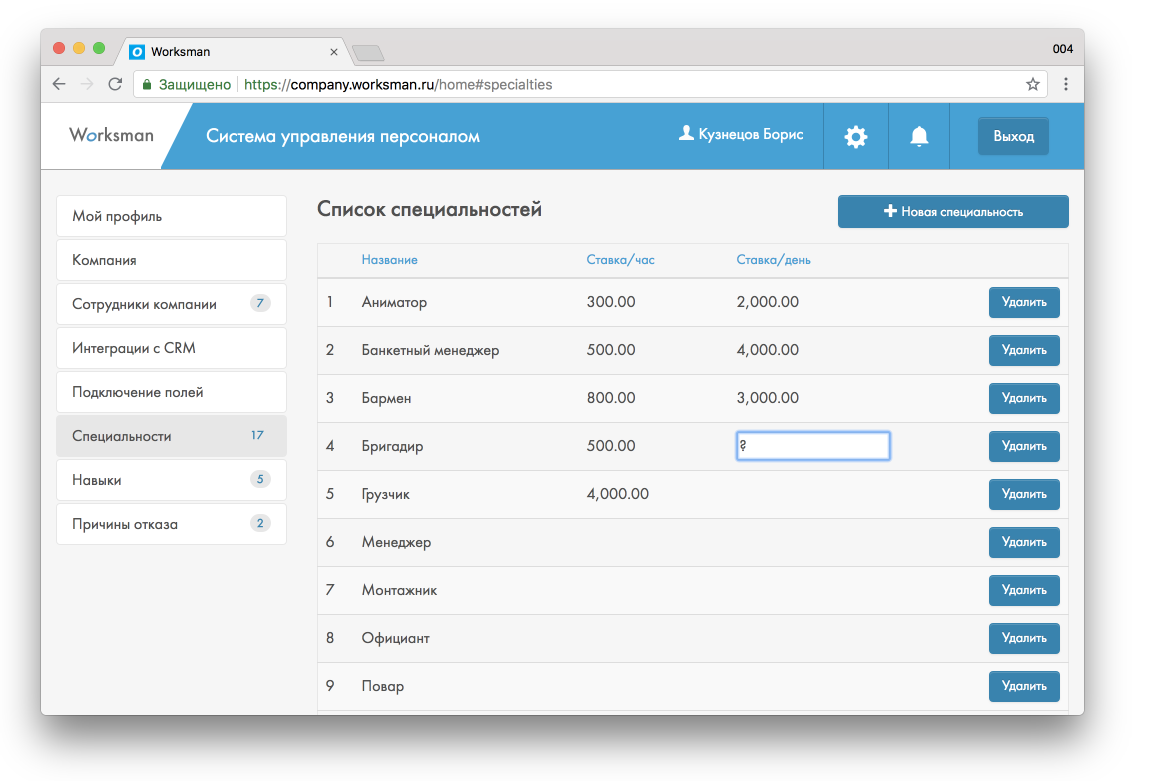1150x781 pixels.
Task: Delete the Бармен specialty
Action: tap(1024, 398)
